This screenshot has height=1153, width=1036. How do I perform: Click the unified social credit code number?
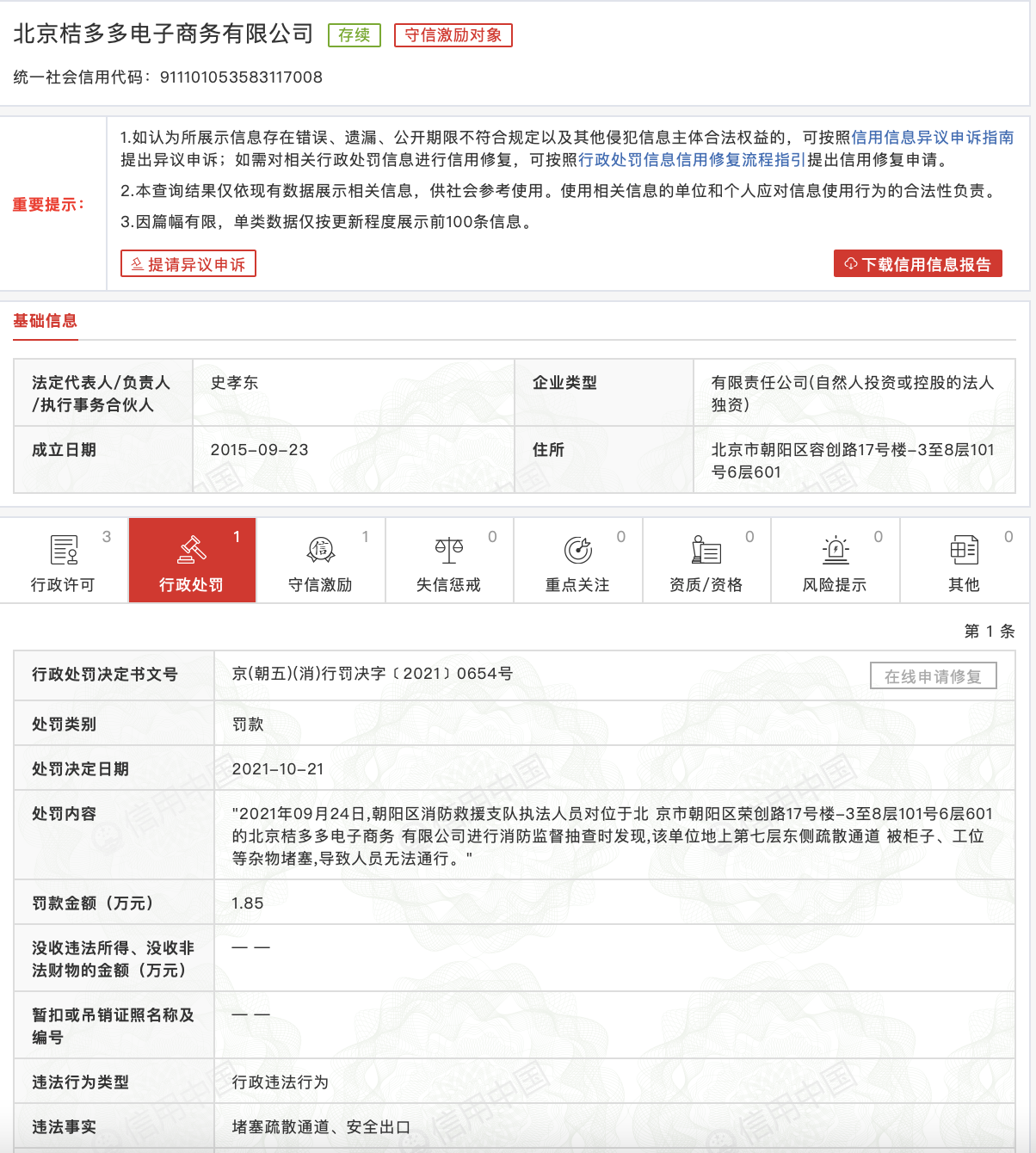tap(241, 77)
